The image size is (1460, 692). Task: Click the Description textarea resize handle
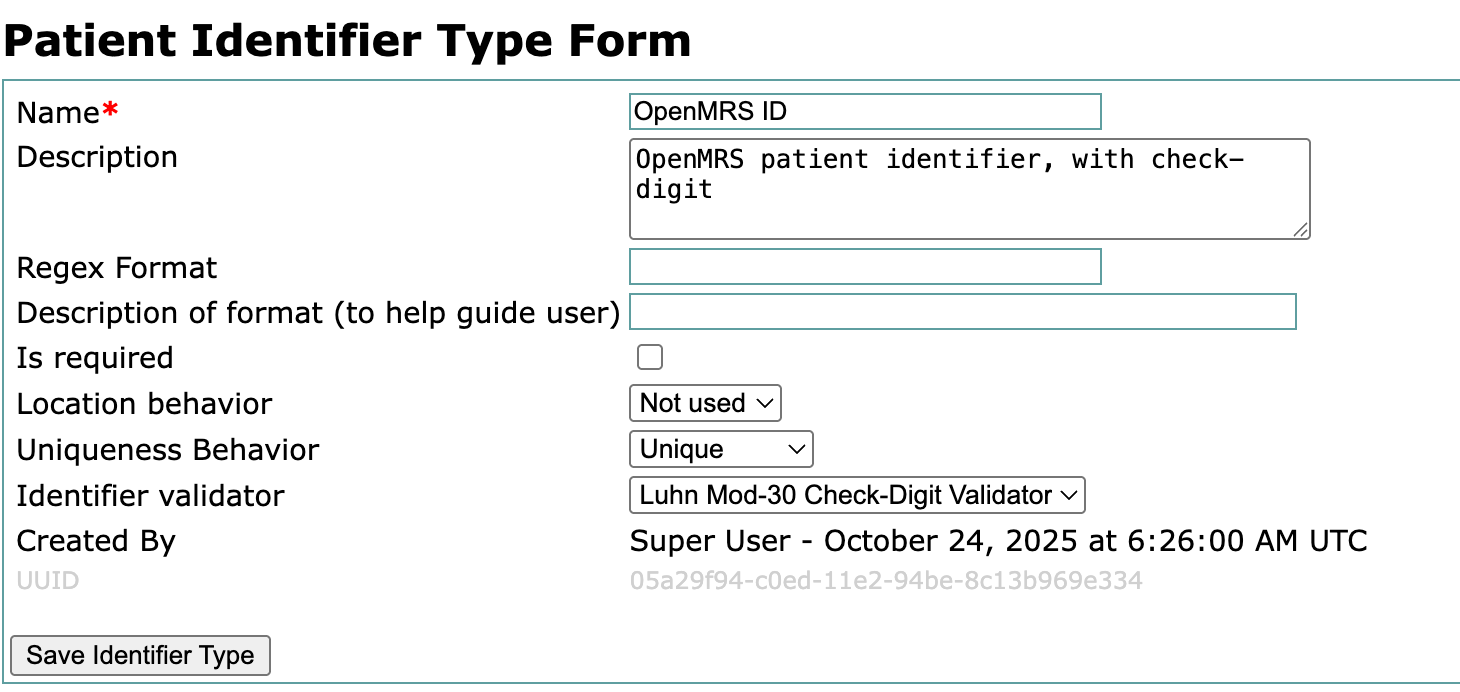1300,230
